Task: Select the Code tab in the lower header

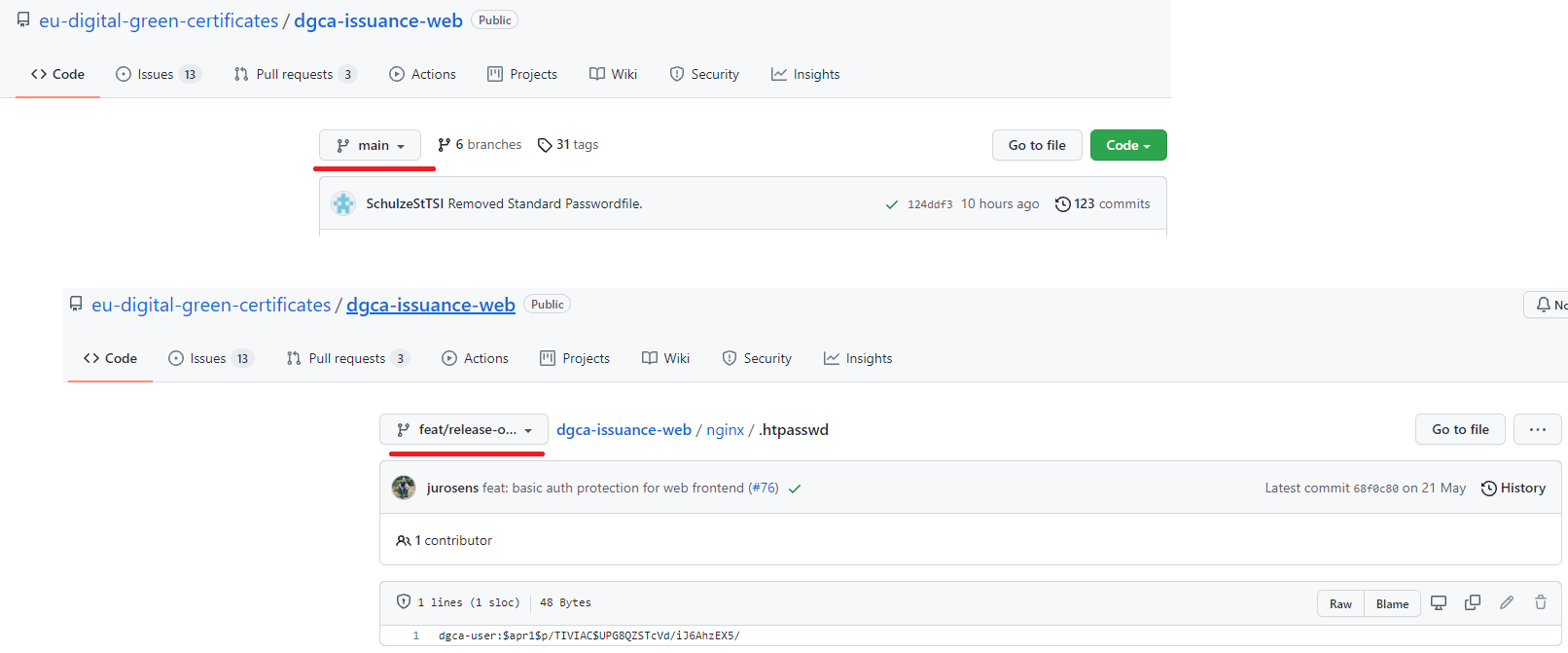Action: (110, 358)
